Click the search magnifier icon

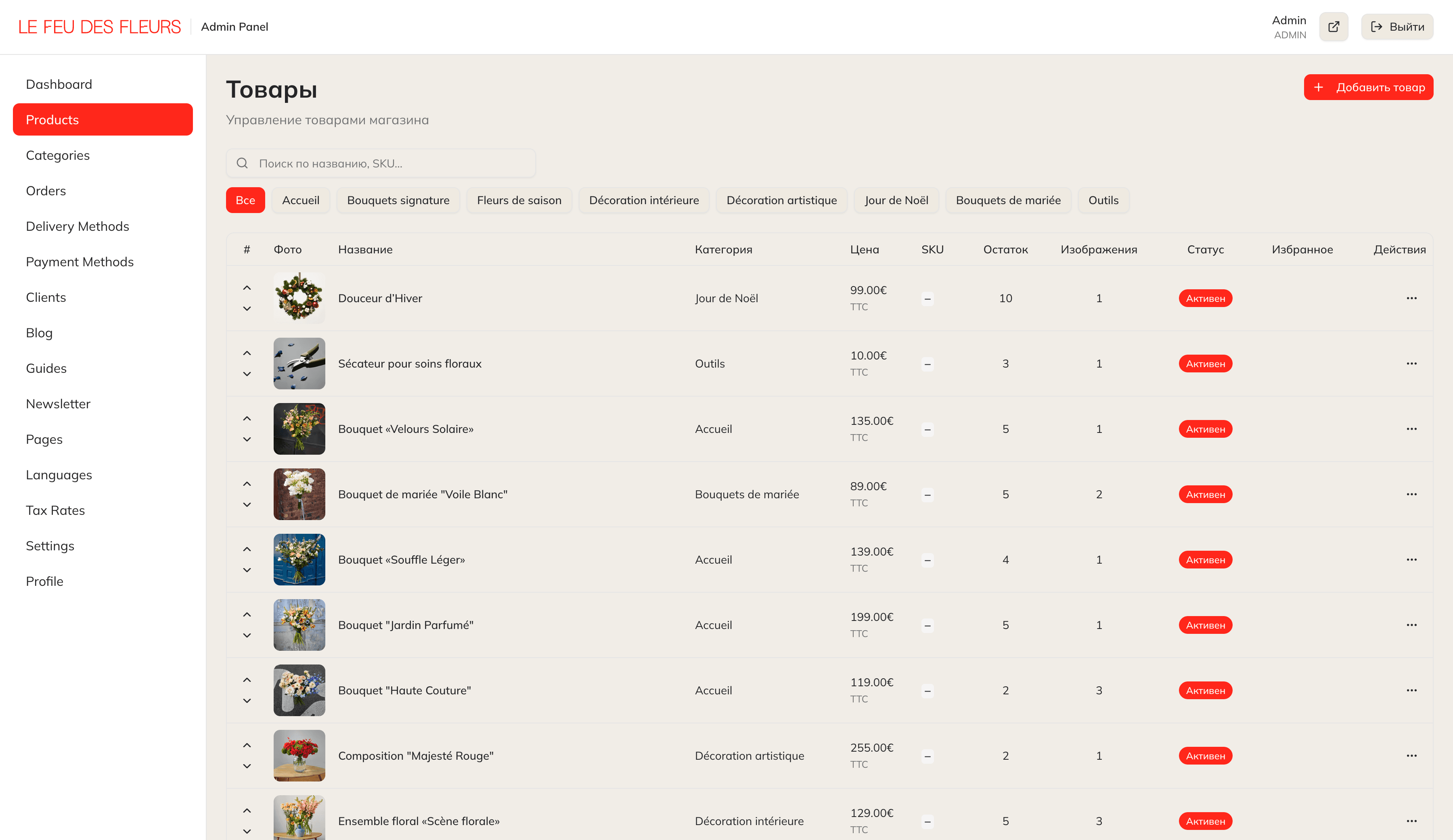[242, 163]
